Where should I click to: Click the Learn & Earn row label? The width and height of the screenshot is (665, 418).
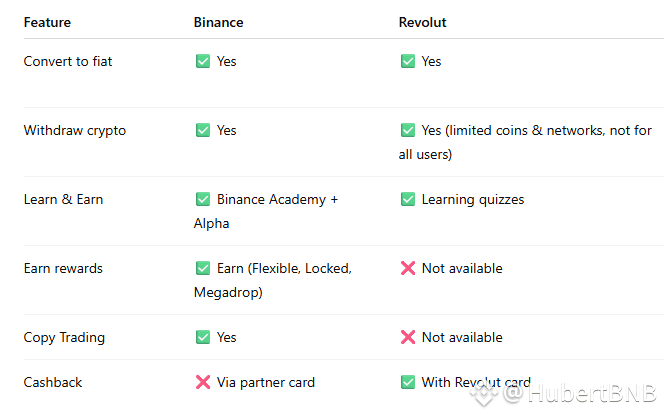click(63, 200)
